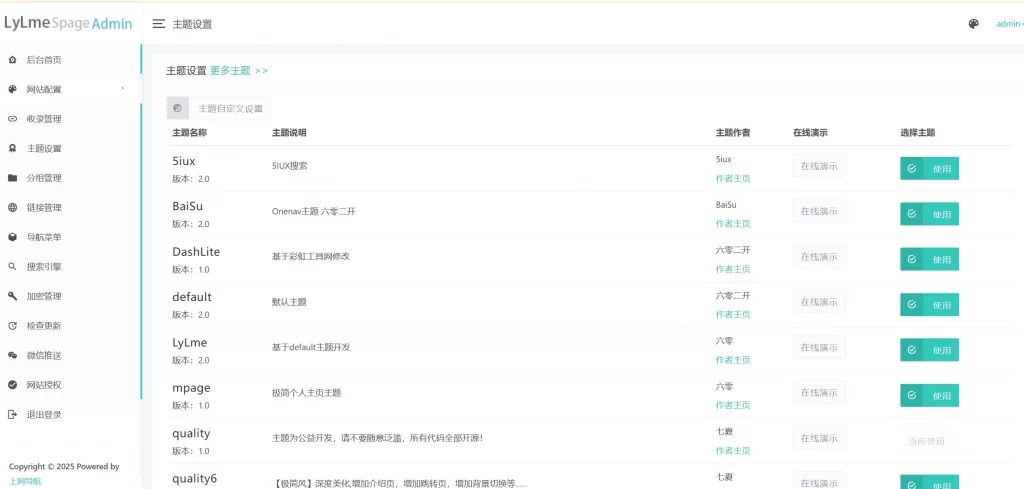Click the link icon beside 收录管理

(12, 119)
